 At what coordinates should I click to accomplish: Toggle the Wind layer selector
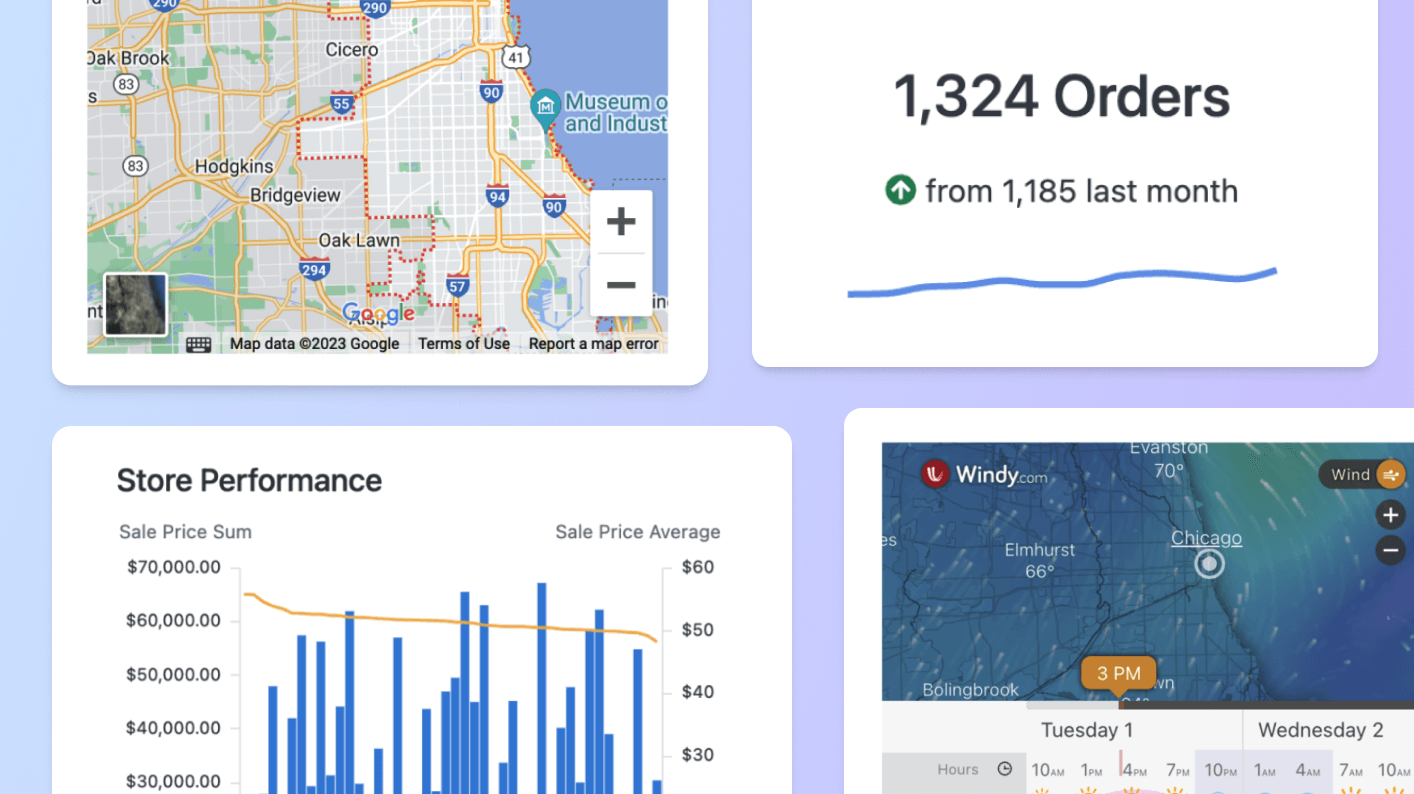point(1361,474)
